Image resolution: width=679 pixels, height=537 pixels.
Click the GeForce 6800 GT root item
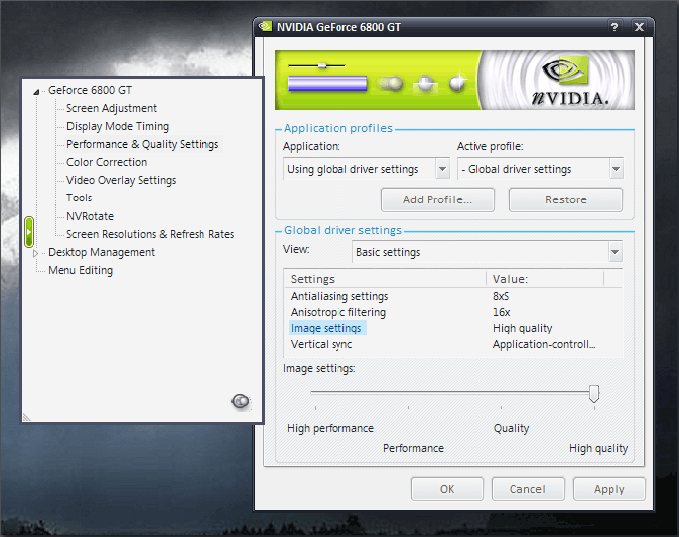point(90,90)
